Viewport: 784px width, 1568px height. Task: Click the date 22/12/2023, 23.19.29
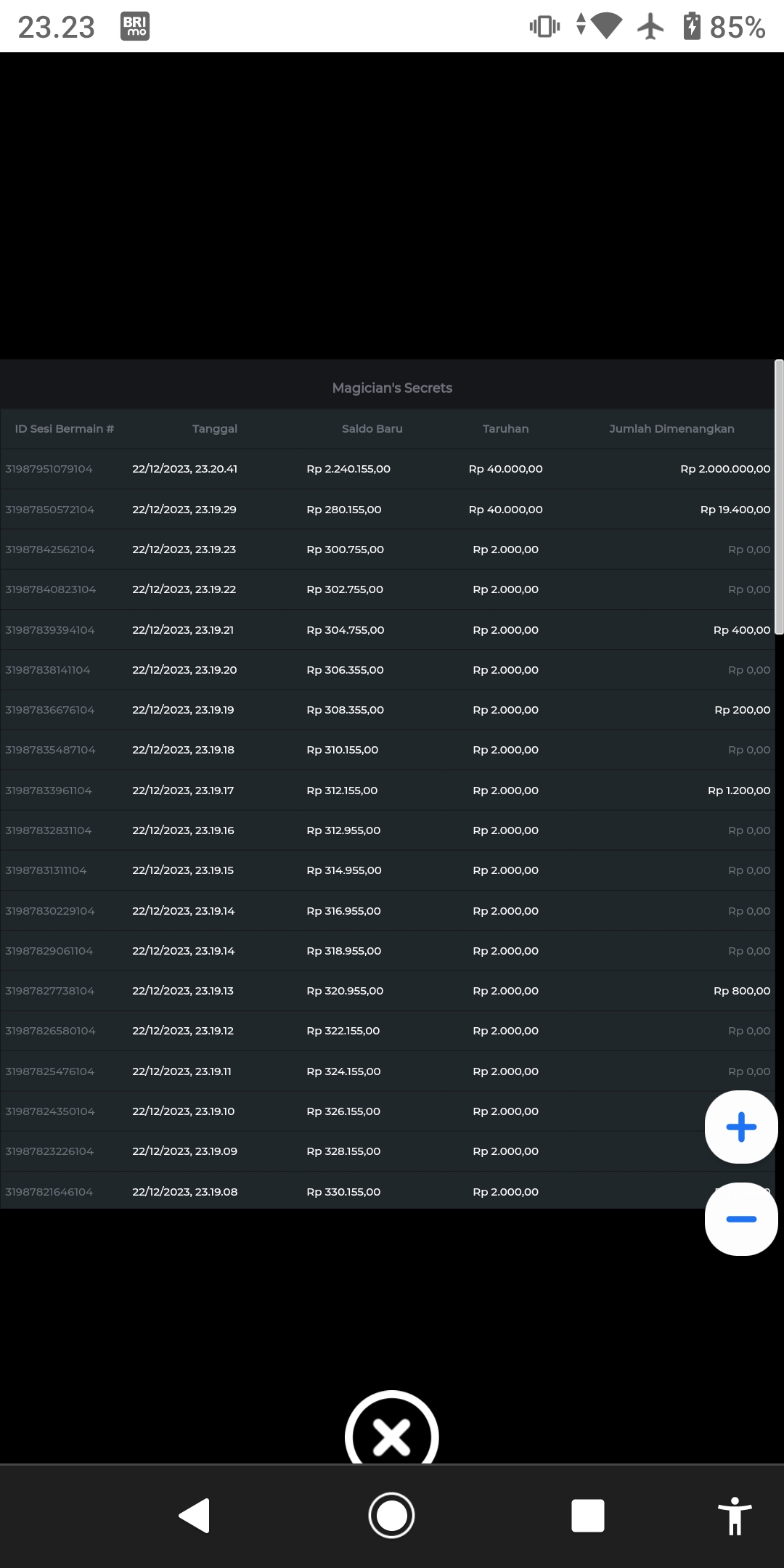click(184, 510)
